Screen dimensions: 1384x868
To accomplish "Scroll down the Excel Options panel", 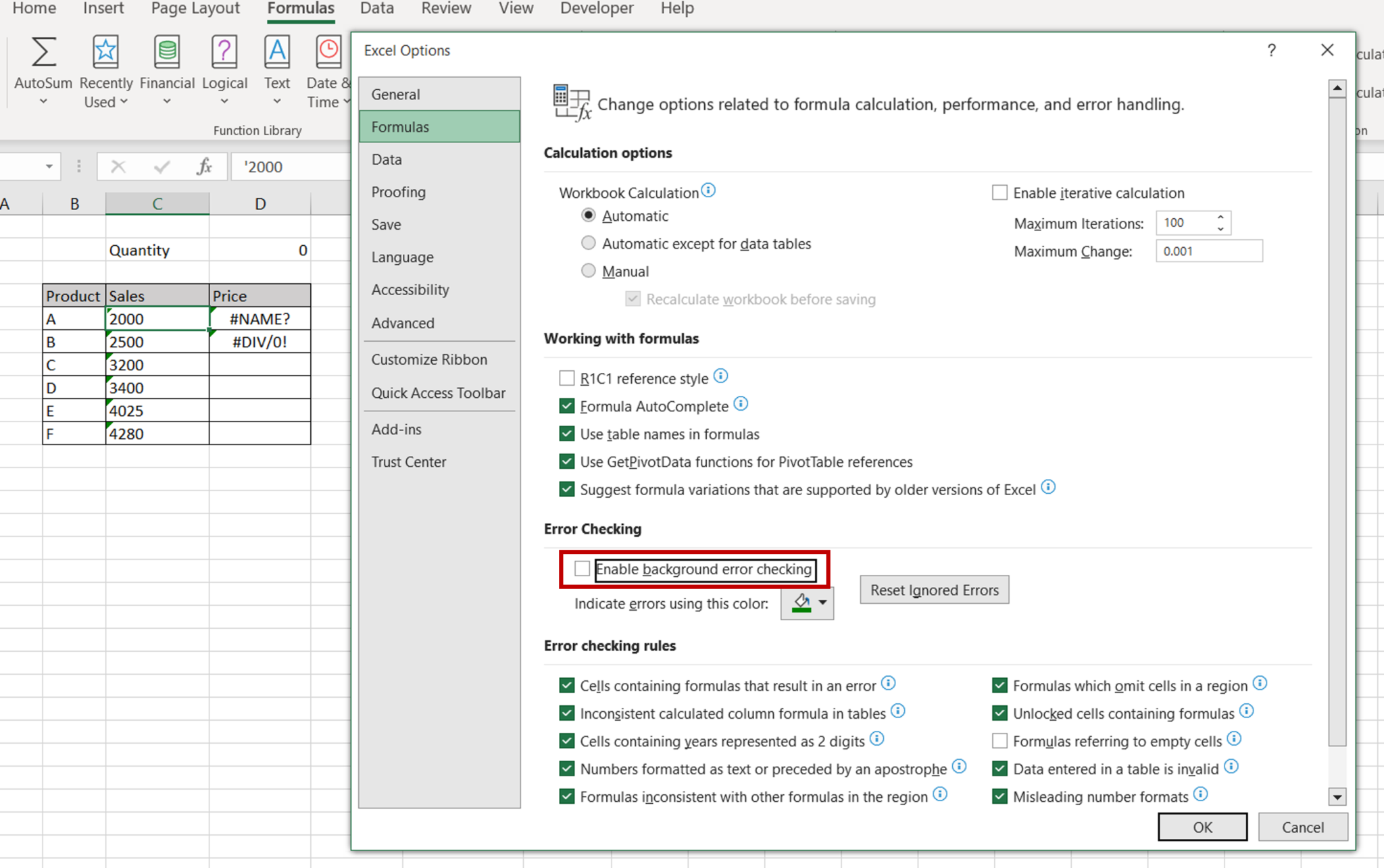I will tap(1338, 796).
